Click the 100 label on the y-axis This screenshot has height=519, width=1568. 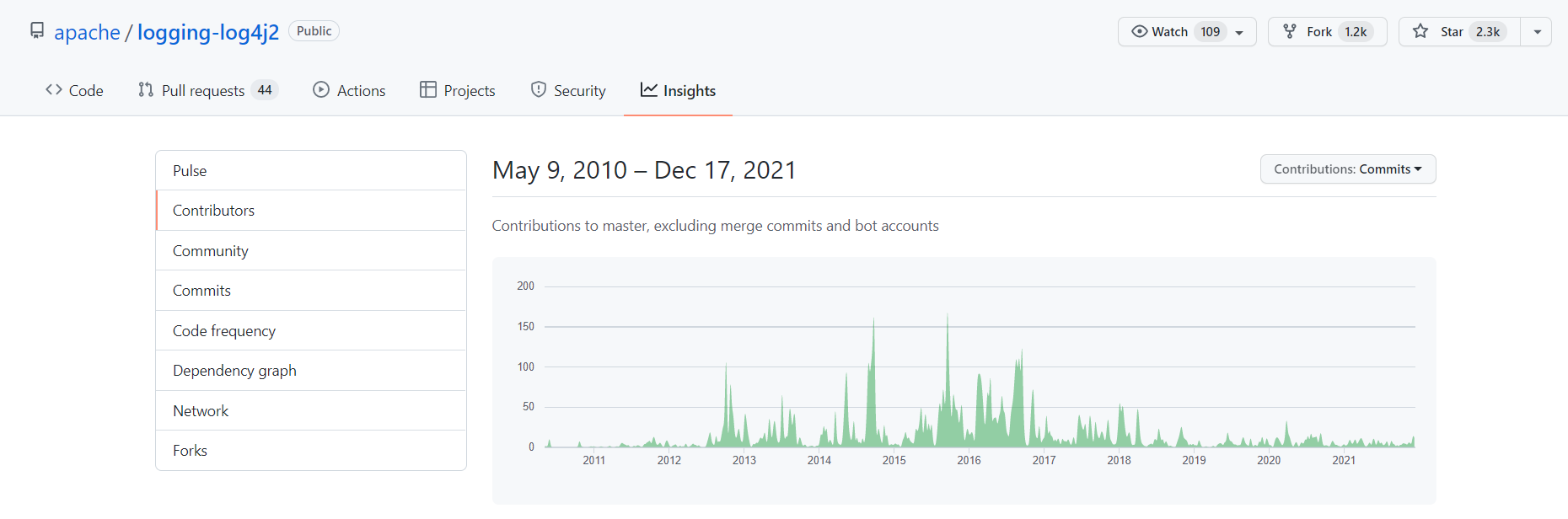[525, 367]
